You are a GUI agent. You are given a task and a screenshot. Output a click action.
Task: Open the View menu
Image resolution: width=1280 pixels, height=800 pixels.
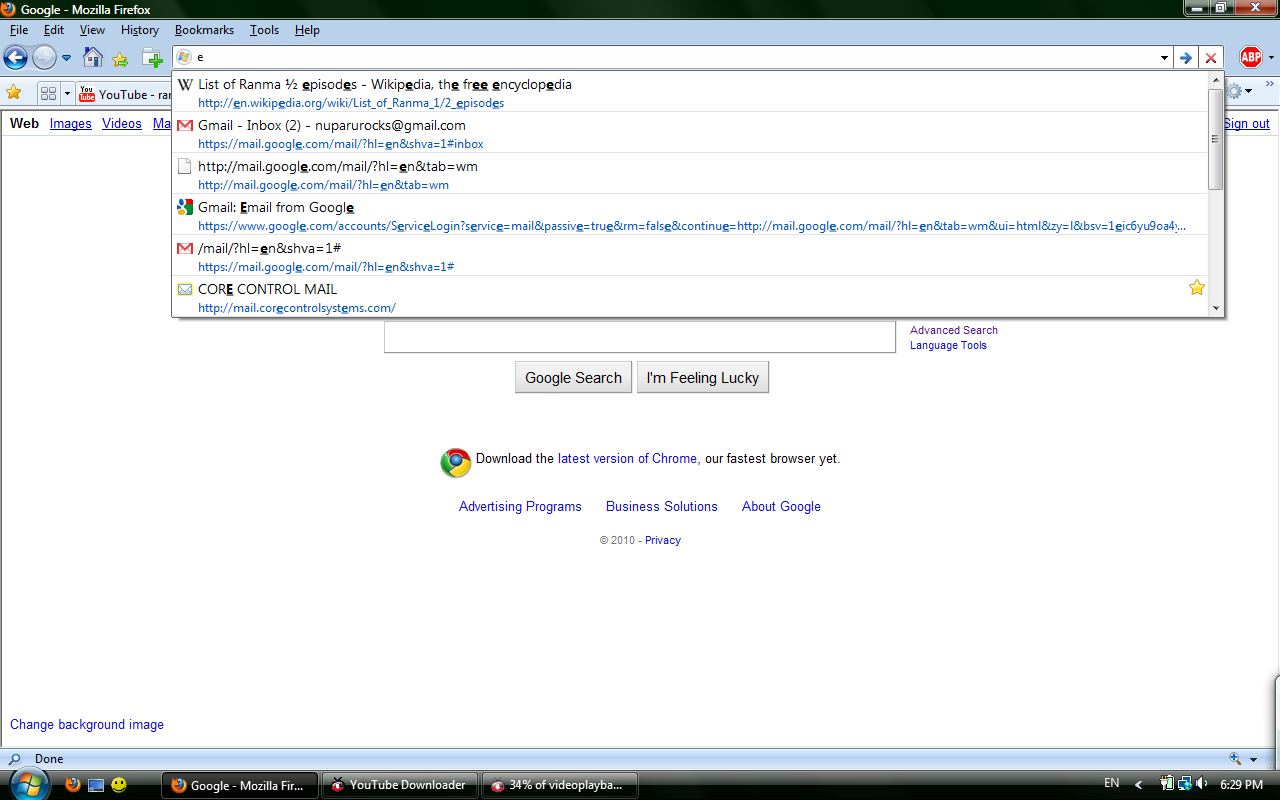tap(92, 30)
